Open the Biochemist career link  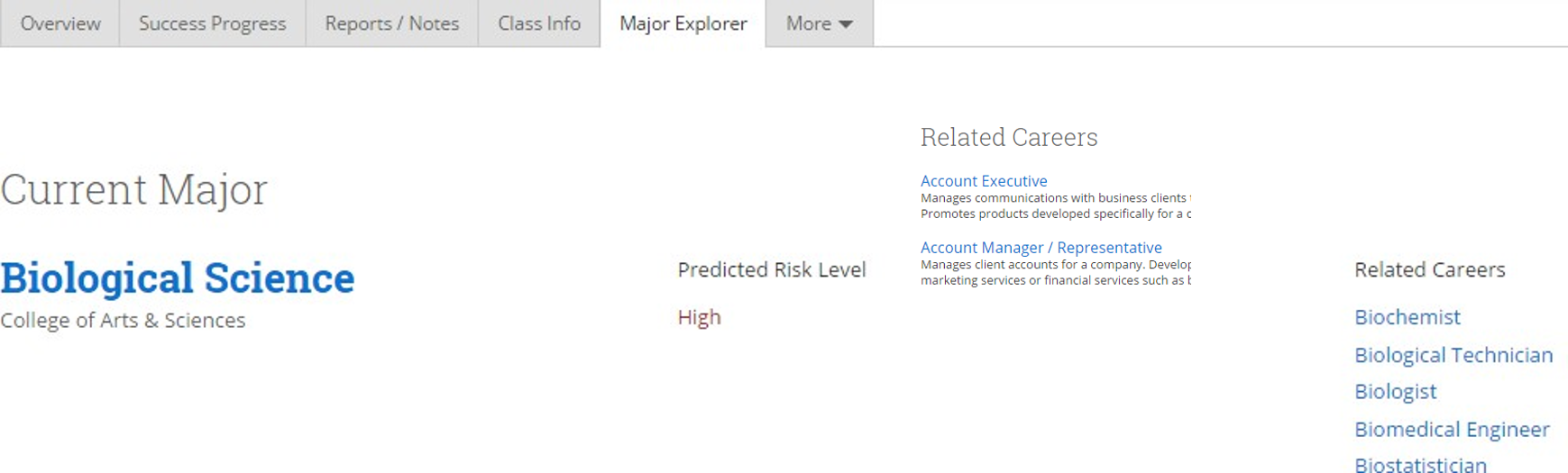(1407, 317)
